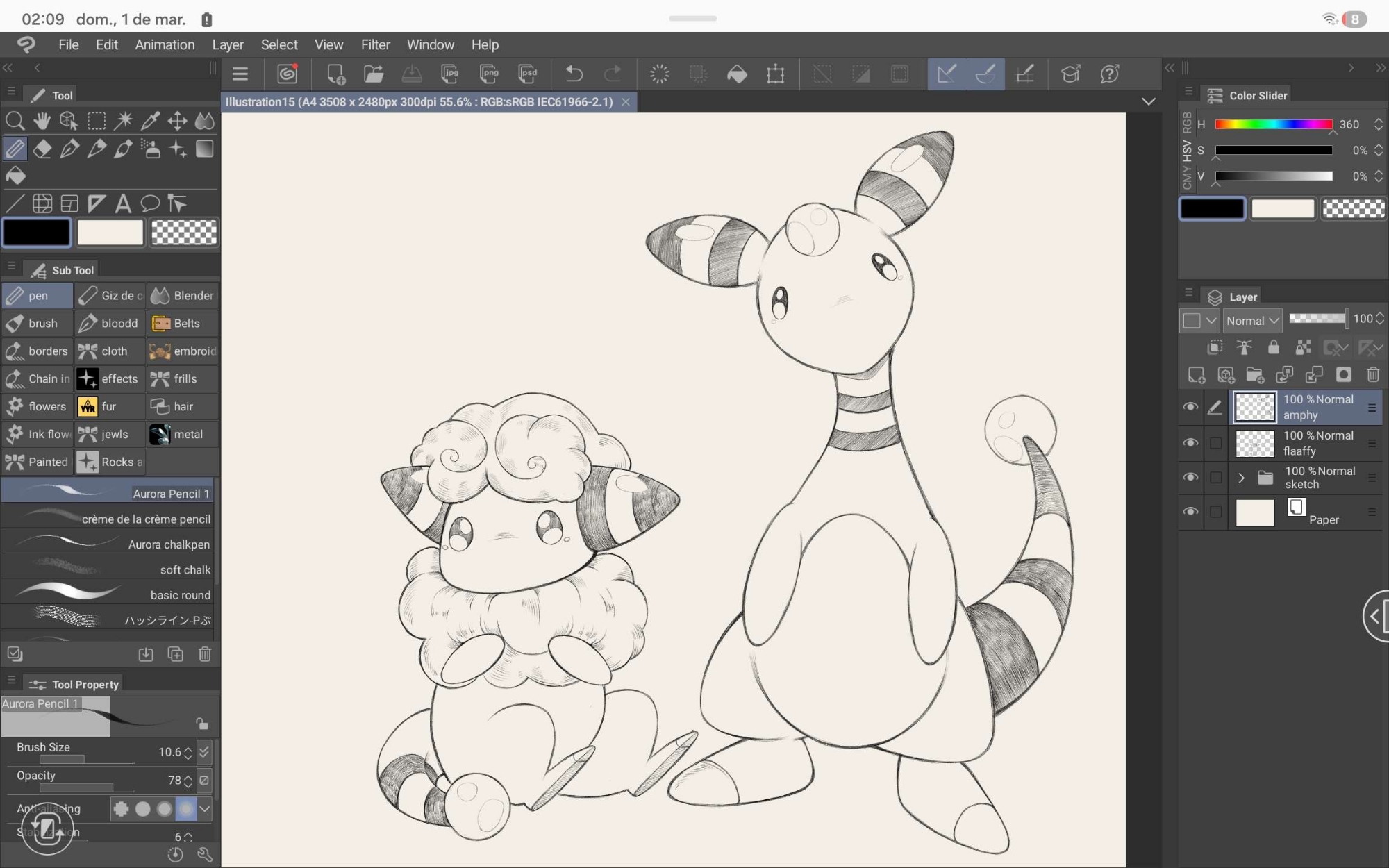Select the Blender sub tool group
This screenshot has width=1389, height=868.
183,296
